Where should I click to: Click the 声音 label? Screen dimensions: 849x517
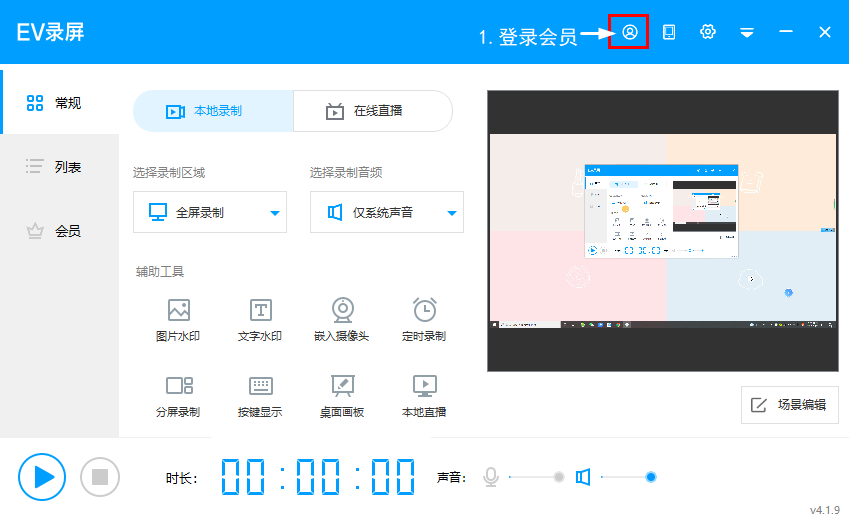452,477
